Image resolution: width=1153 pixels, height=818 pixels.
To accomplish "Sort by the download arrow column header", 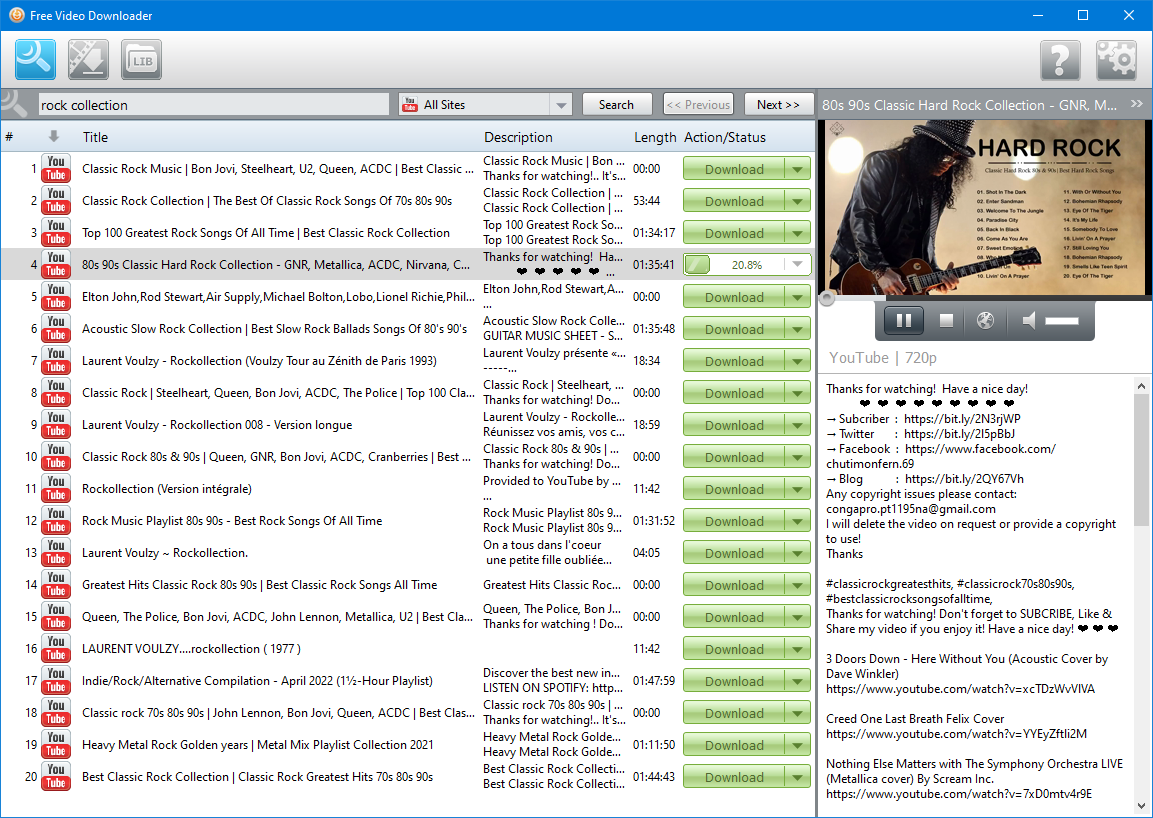I will 54,137.
